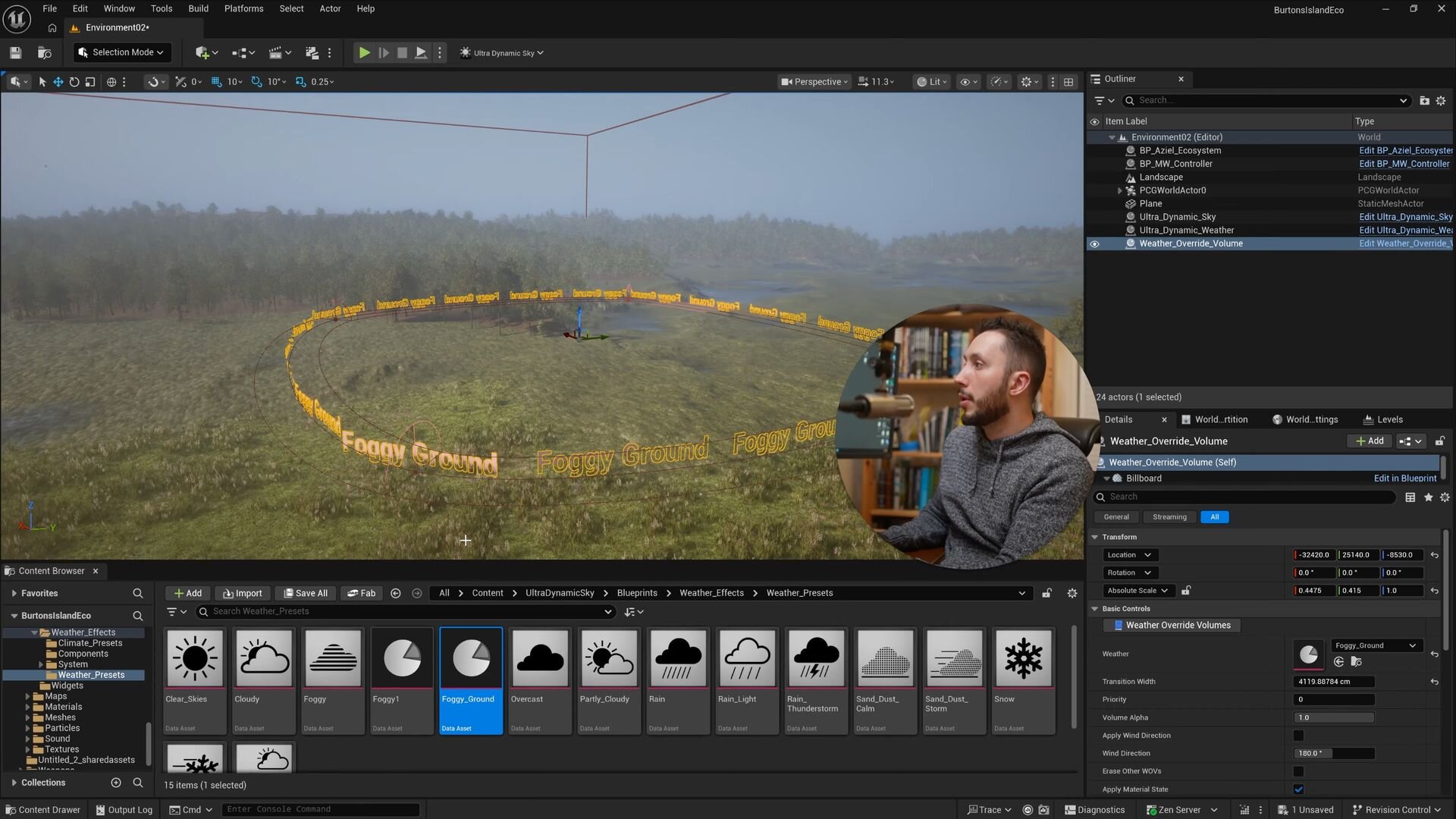Viewport: 1456px width, 819px height.
Task: Save current level with floppy disk icon
Action: [x=15, y=53]
